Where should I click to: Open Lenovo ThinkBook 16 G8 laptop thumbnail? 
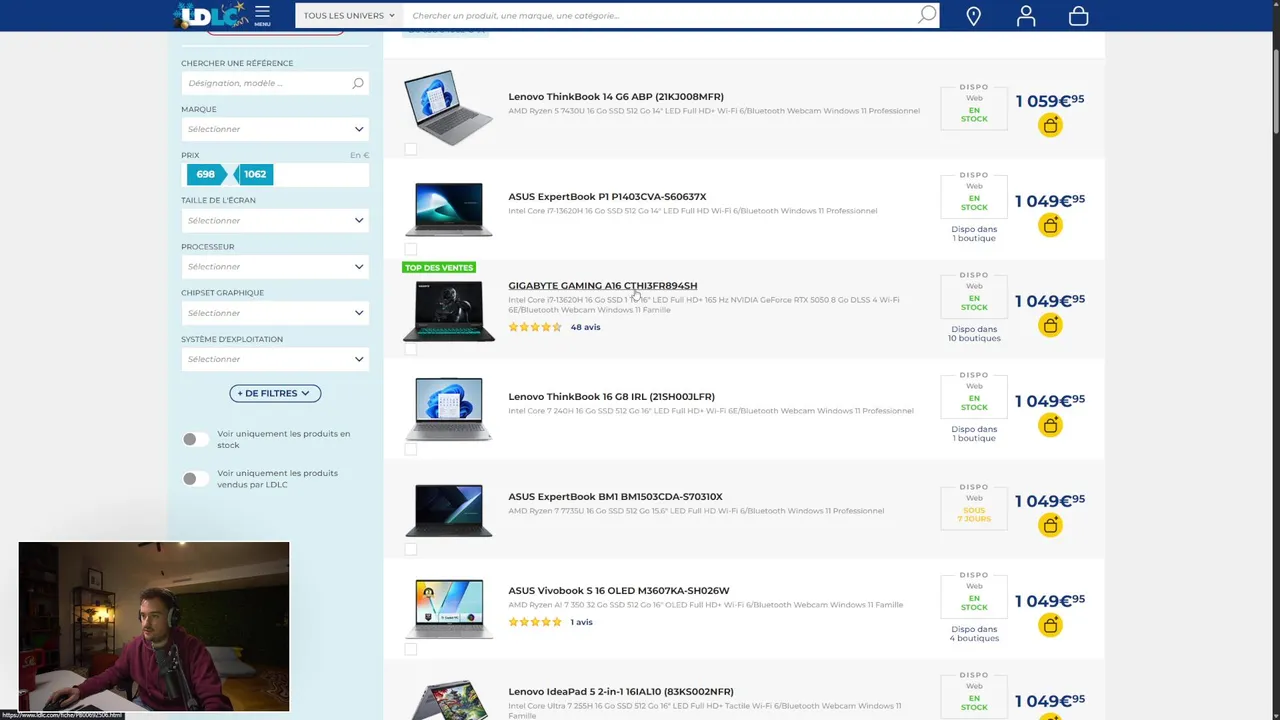tap(448, 409)
